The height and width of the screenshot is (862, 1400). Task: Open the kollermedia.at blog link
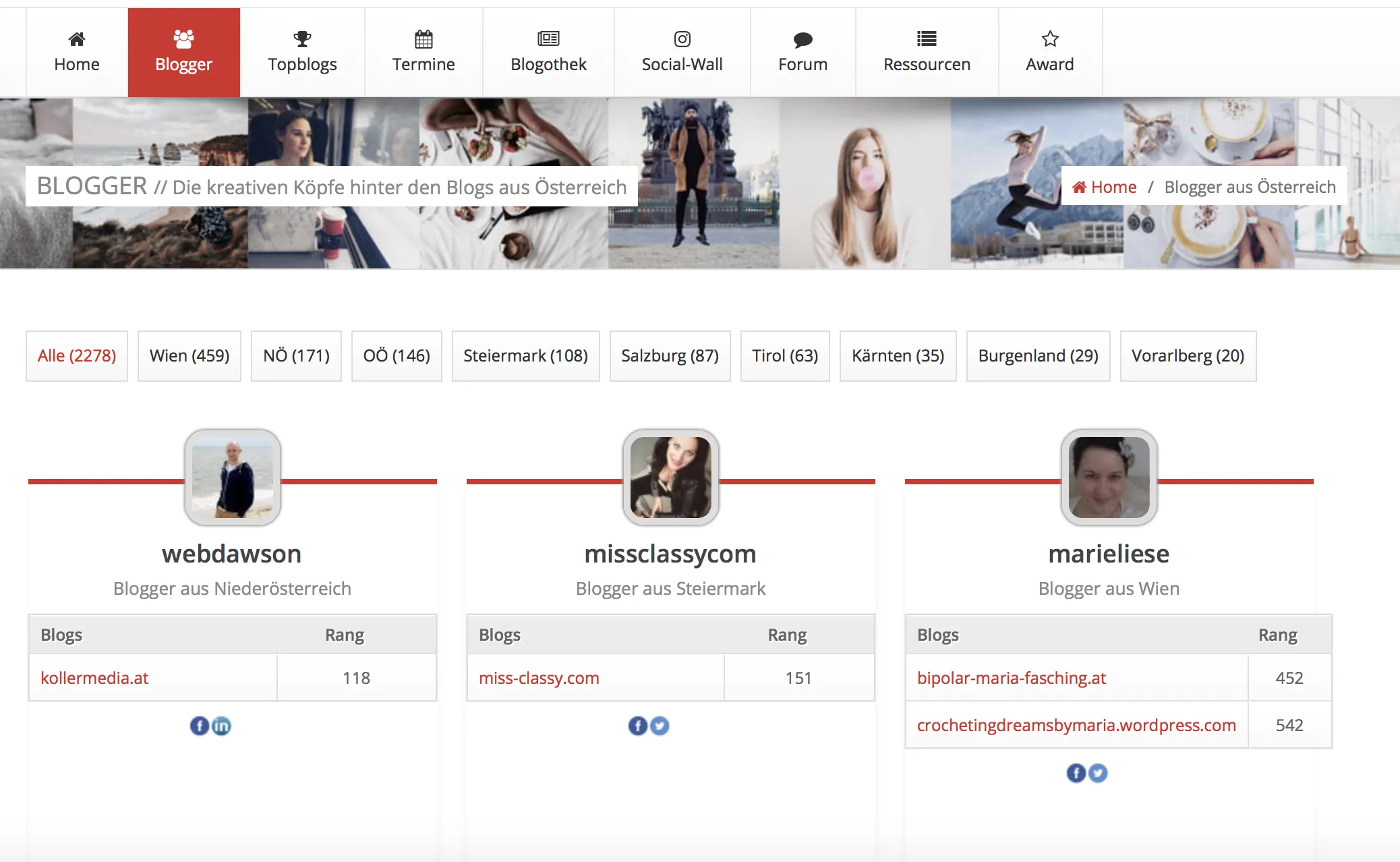coord(94,678)
